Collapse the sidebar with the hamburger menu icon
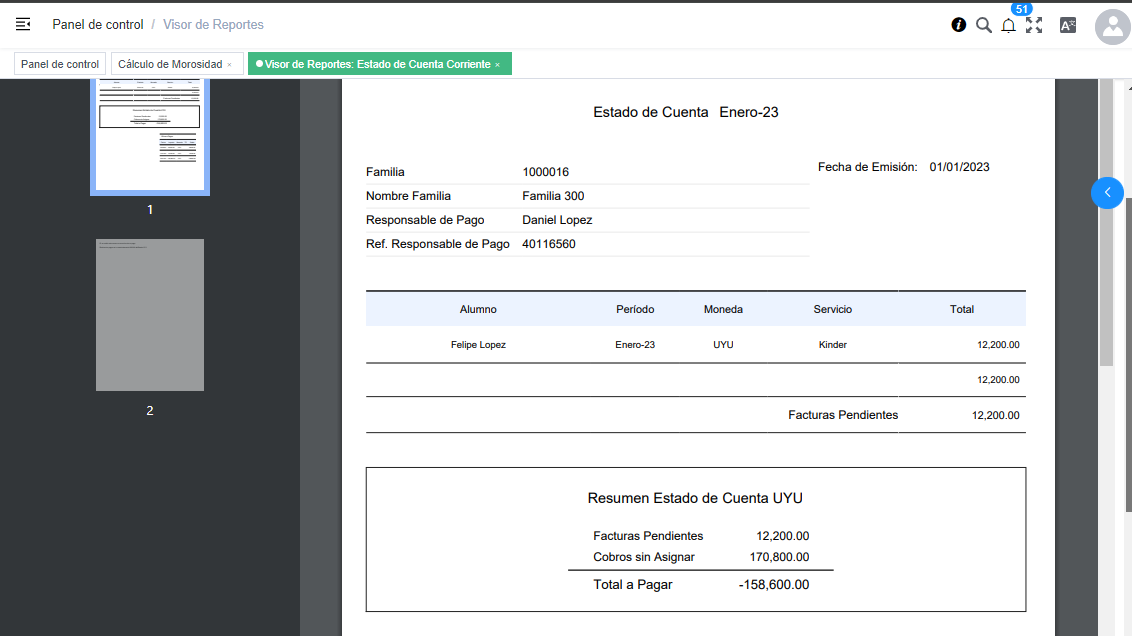The image size is (1132, 636). pyautogui.click(x=23, y=24)
